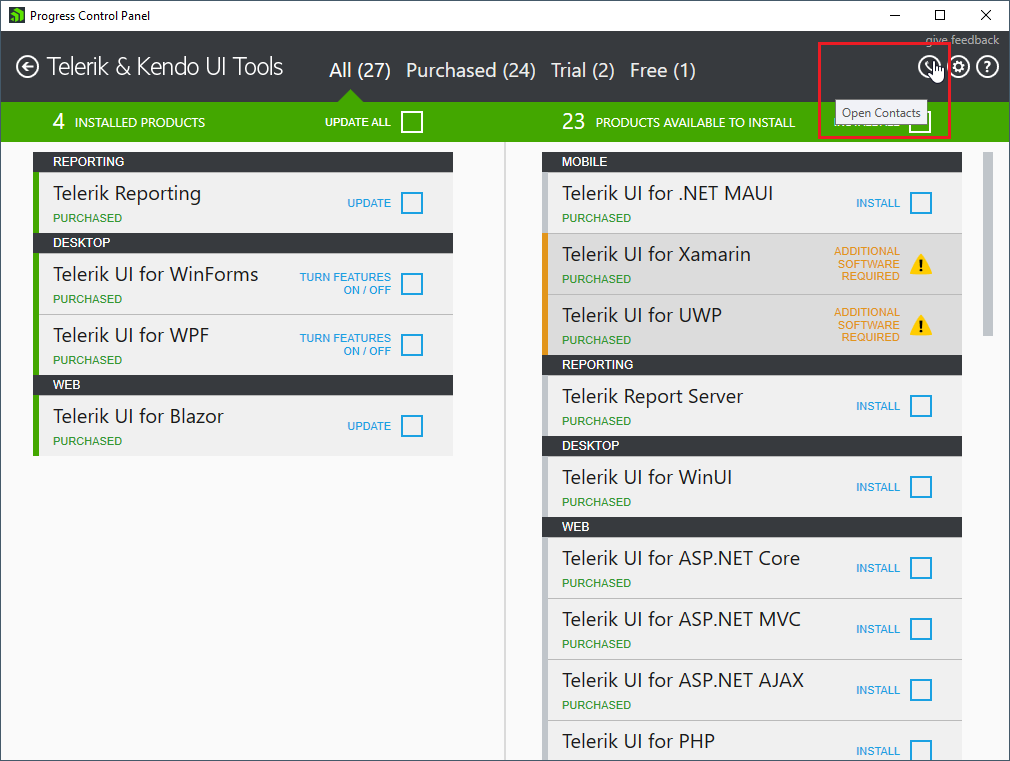This screenshot has width=1010, height=761.
Task: Open the settings gear icon
Action: (x=958, y=67)
